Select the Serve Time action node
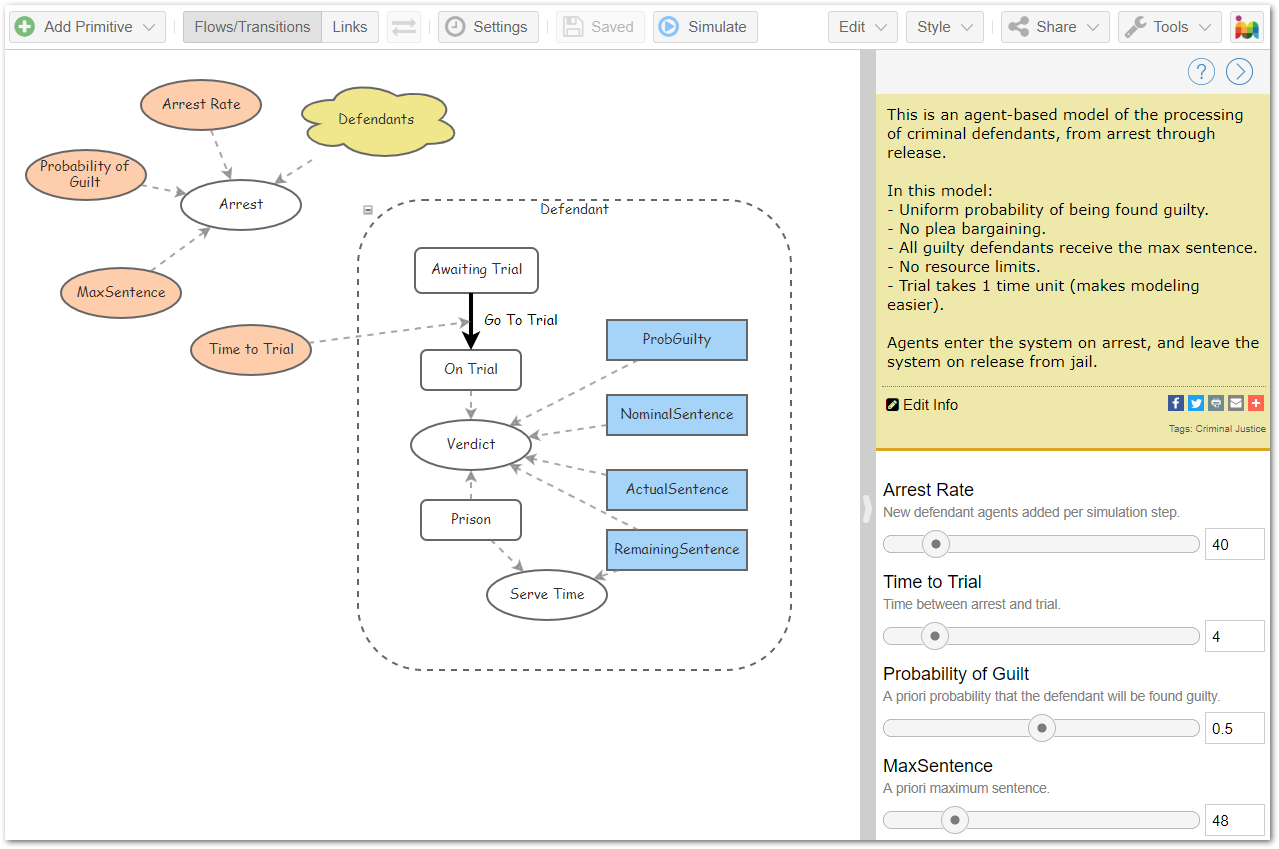 [x=547, y=594]
